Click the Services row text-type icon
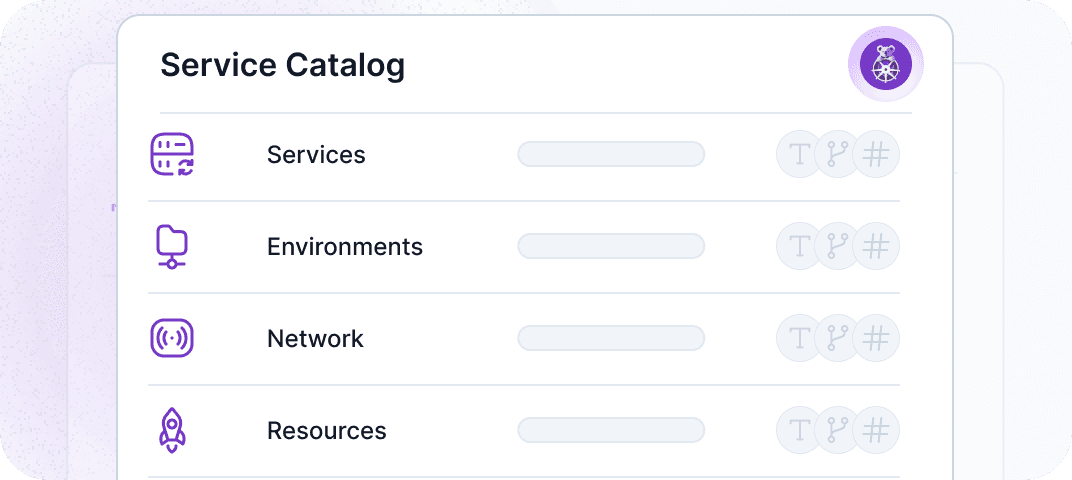 [800, 155]
